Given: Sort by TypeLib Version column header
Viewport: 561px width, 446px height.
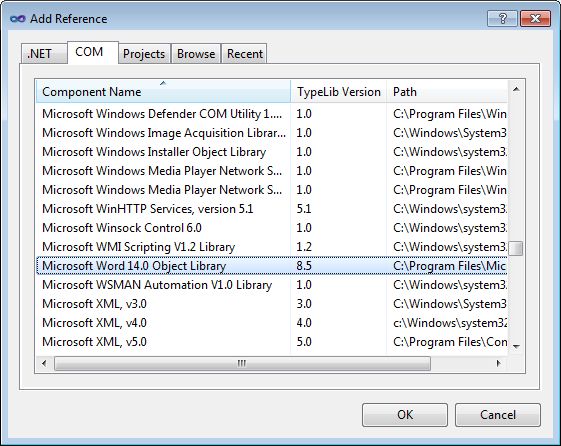Looking at the screenshot, I should point(338,92).
